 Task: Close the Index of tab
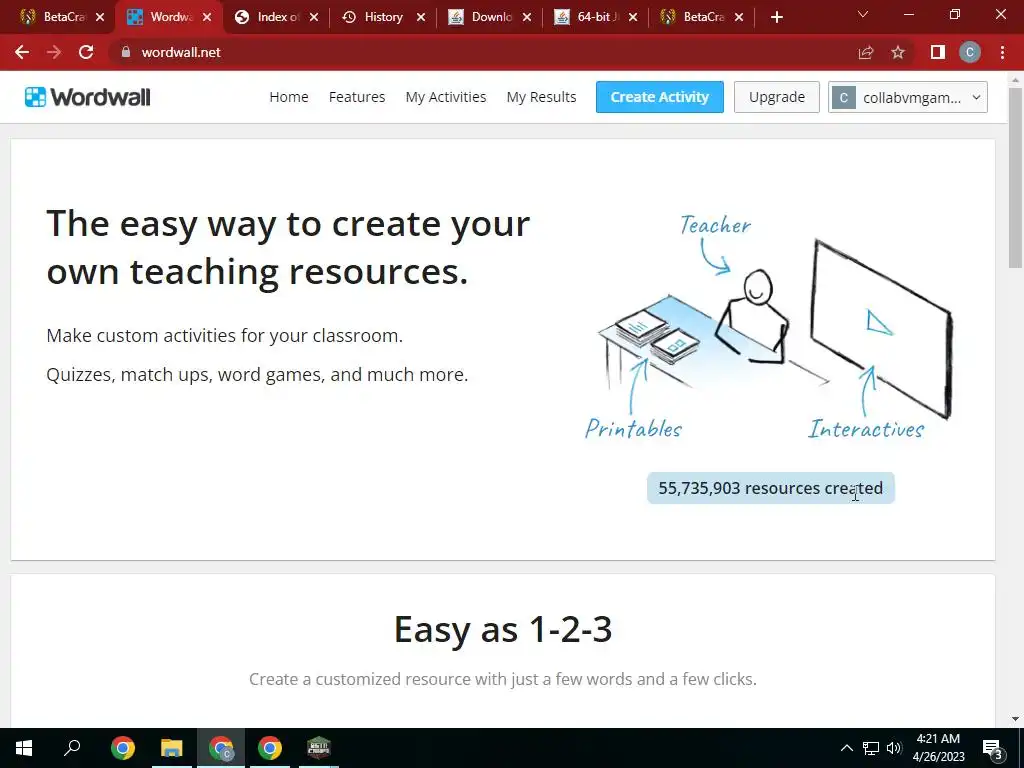(314, 17)
